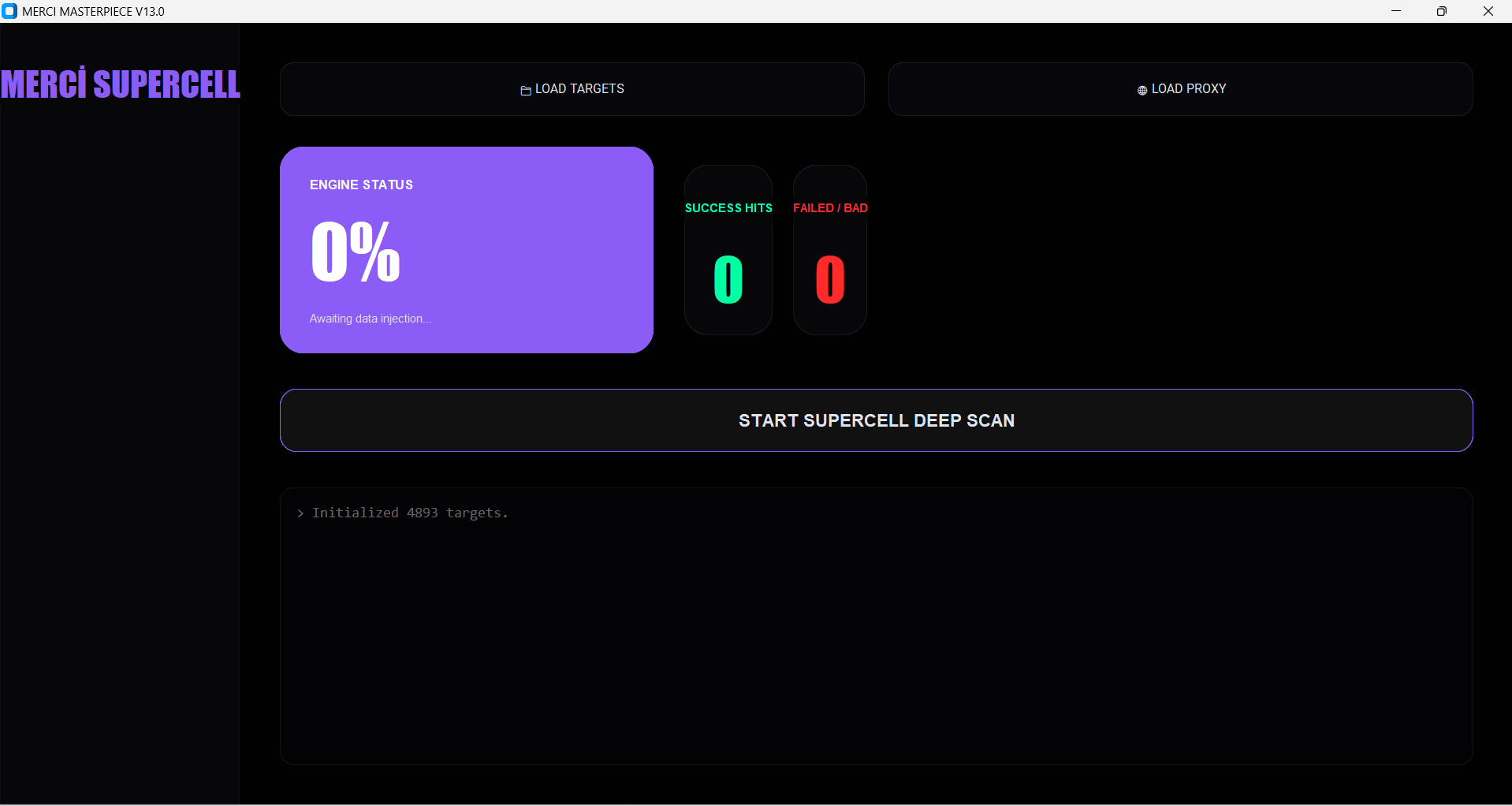Click the green success hits counter
The height and width of the screenshot is (806, 1512).
[728, 280]
